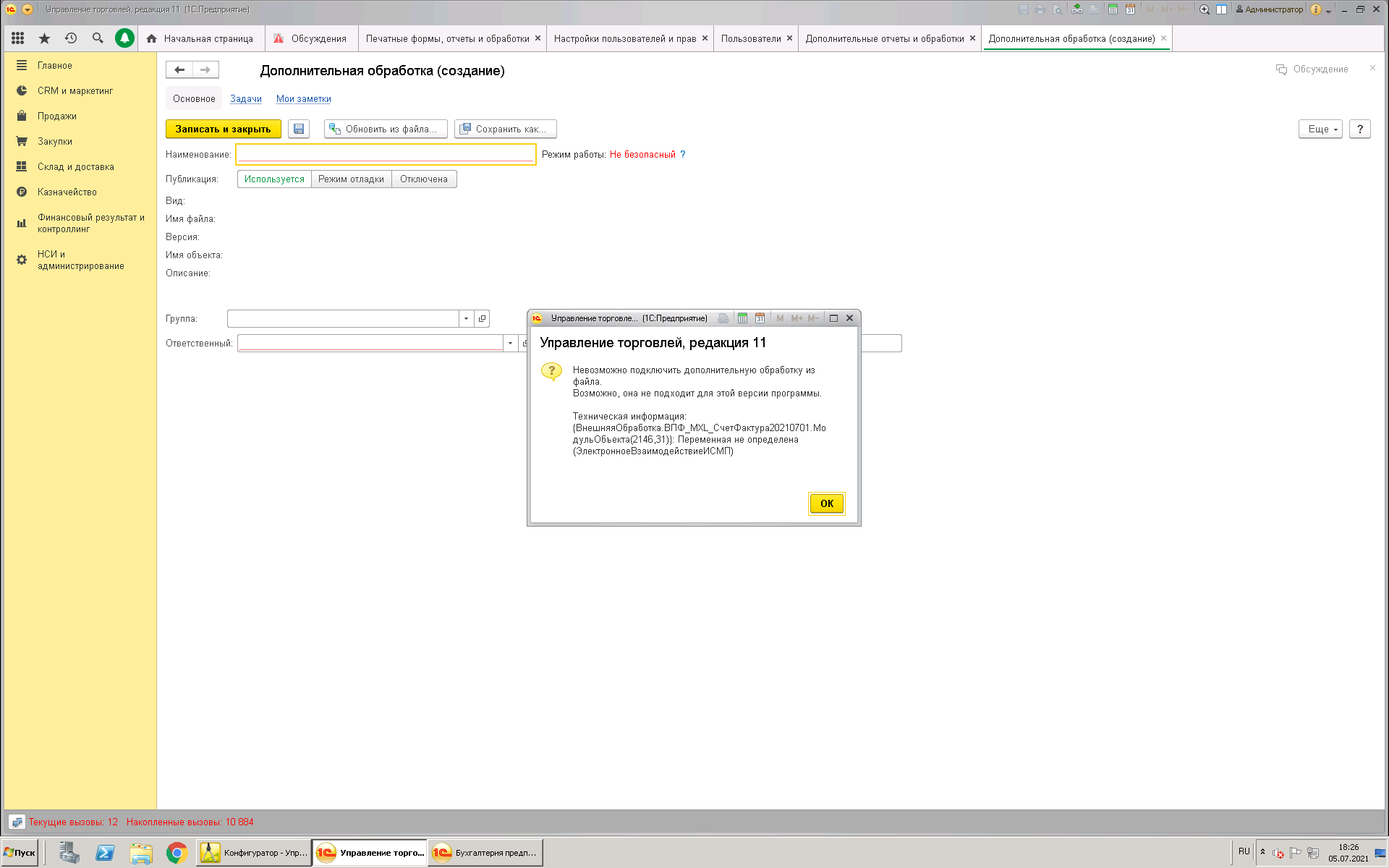This screenshot has width=1389, height=868.
Task: Open the main menu dropdown next to the 1C logo
Action: tap(27, 9)
